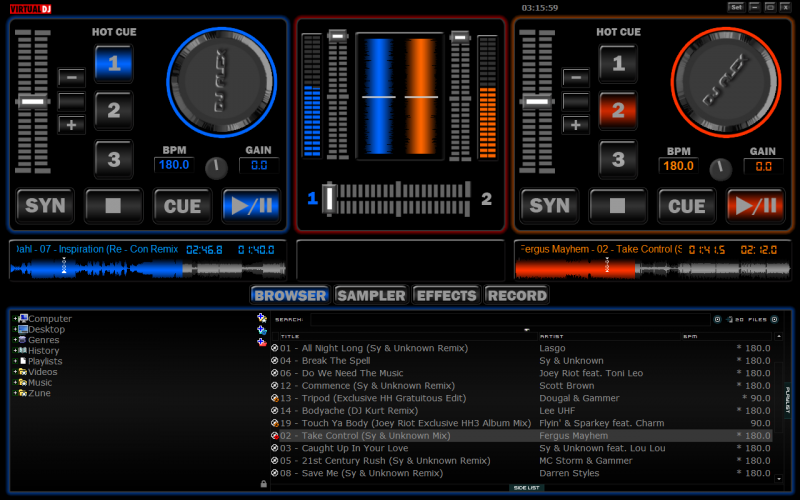
Task: Expand the Zune tree node
Action: pyautogui.click(x=15, y=393)
